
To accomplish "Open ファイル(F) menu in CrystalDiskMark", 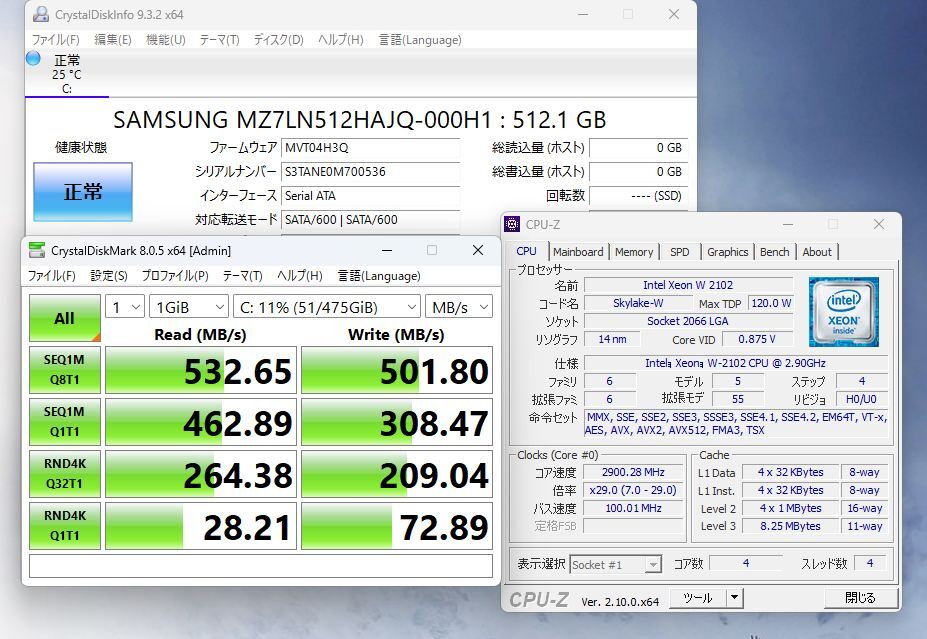I will pyautogui.click(x=52, y=275).
